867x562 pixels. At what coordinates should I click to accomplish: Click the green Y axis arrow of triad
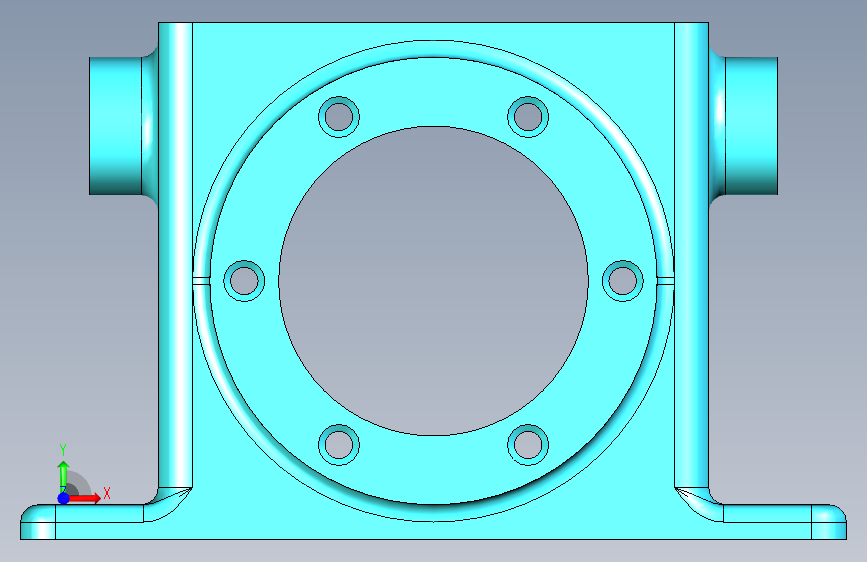63,477
